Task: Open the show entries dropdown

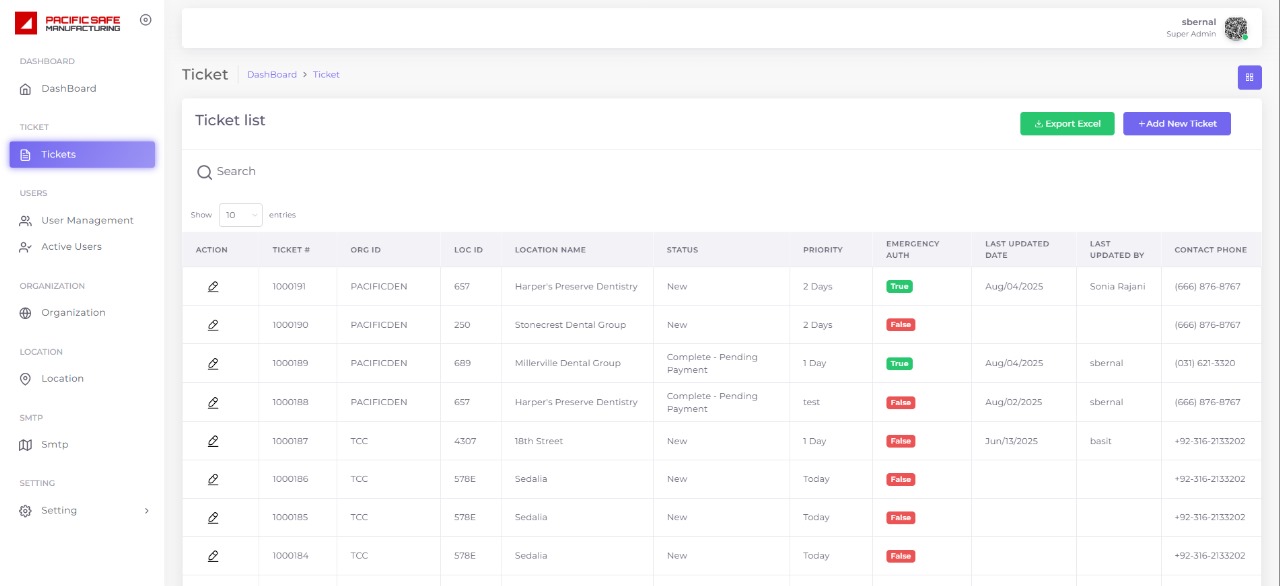Action: coord(240,215)
